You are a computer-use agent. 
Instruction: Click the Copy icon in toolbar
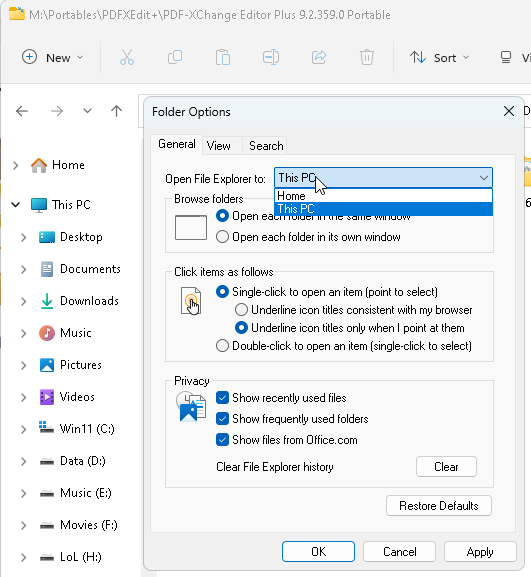(175, 57)
